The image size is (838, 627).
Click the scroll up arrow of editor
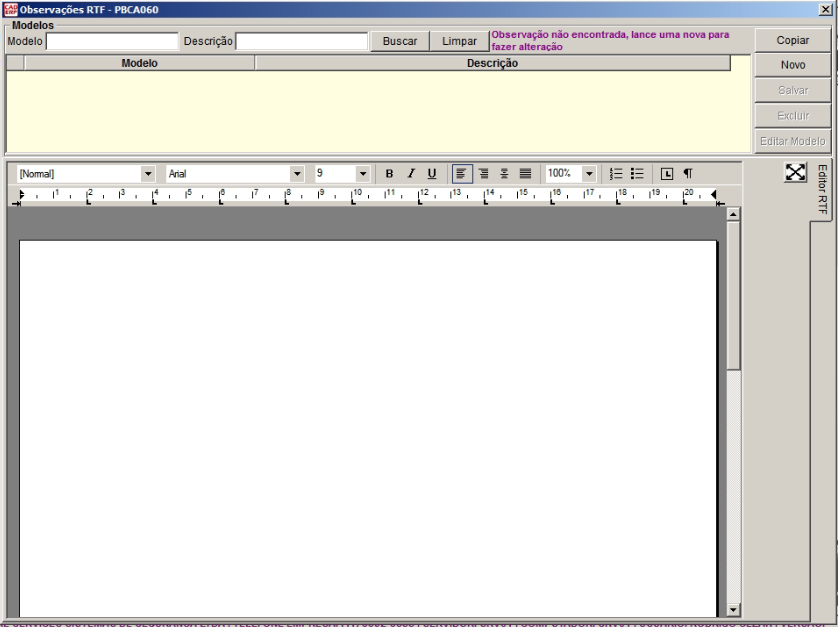coord(733,214)
